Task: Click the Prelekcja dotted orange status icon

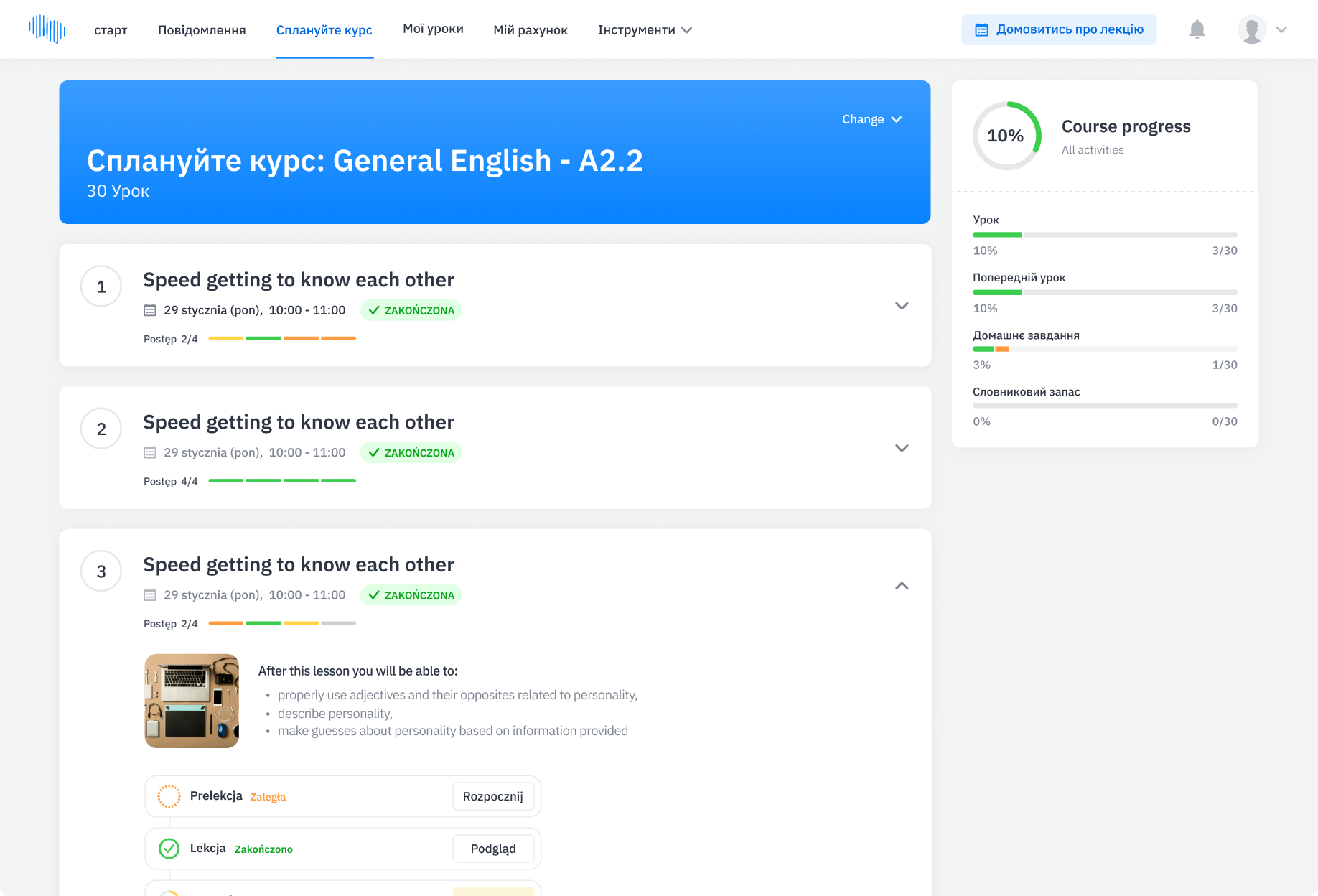Action: tap(169, 796)
